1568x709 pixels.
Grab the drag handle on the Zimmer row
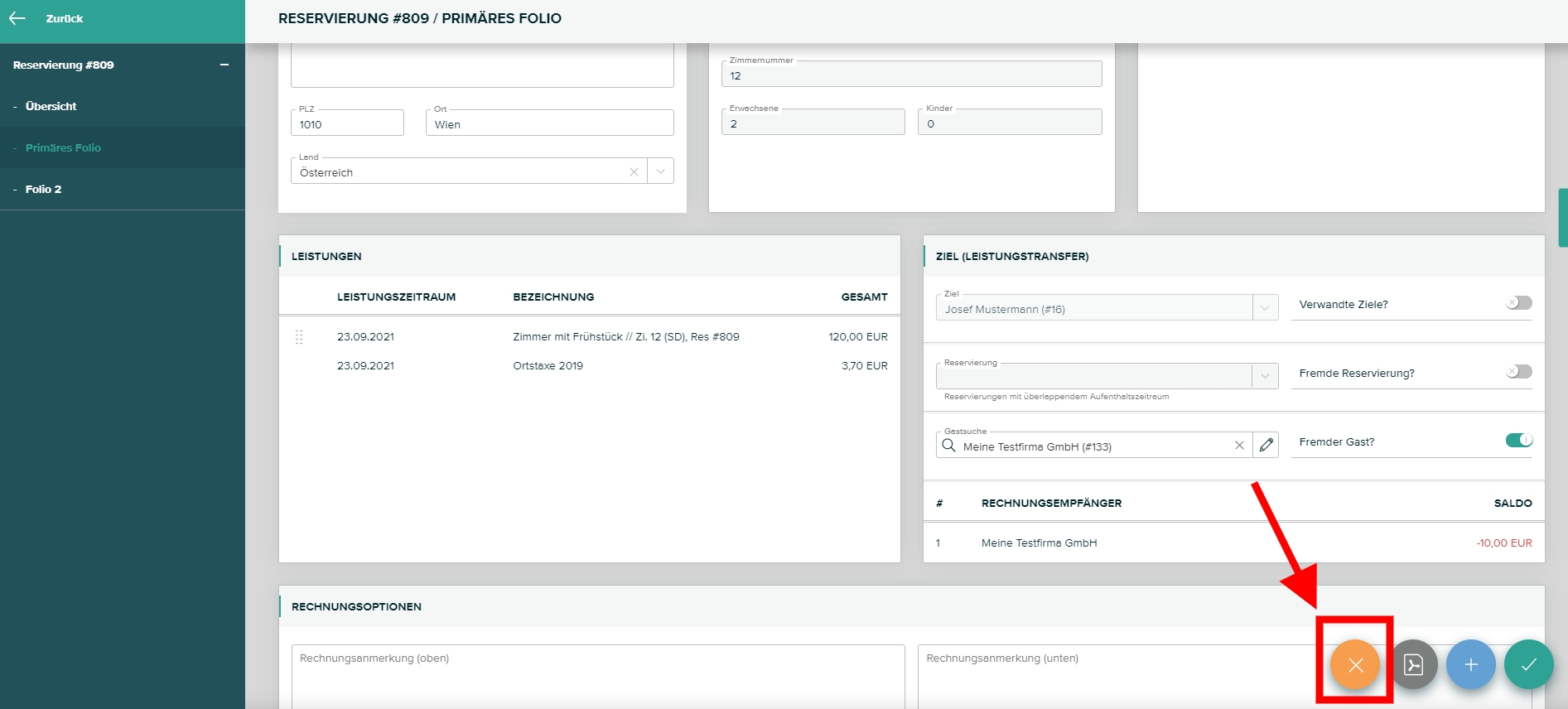299,337
